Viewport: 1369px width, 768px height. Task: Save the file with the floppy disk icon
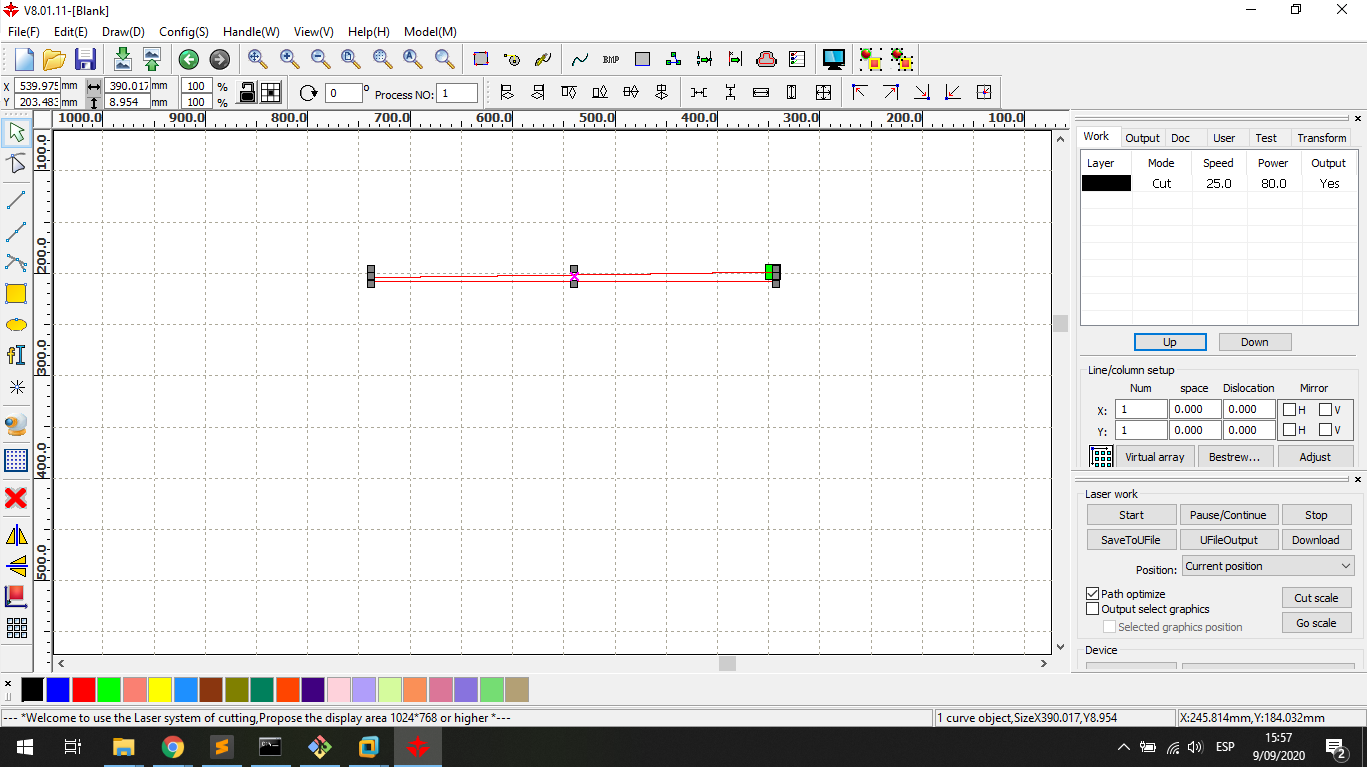point(85,59)
